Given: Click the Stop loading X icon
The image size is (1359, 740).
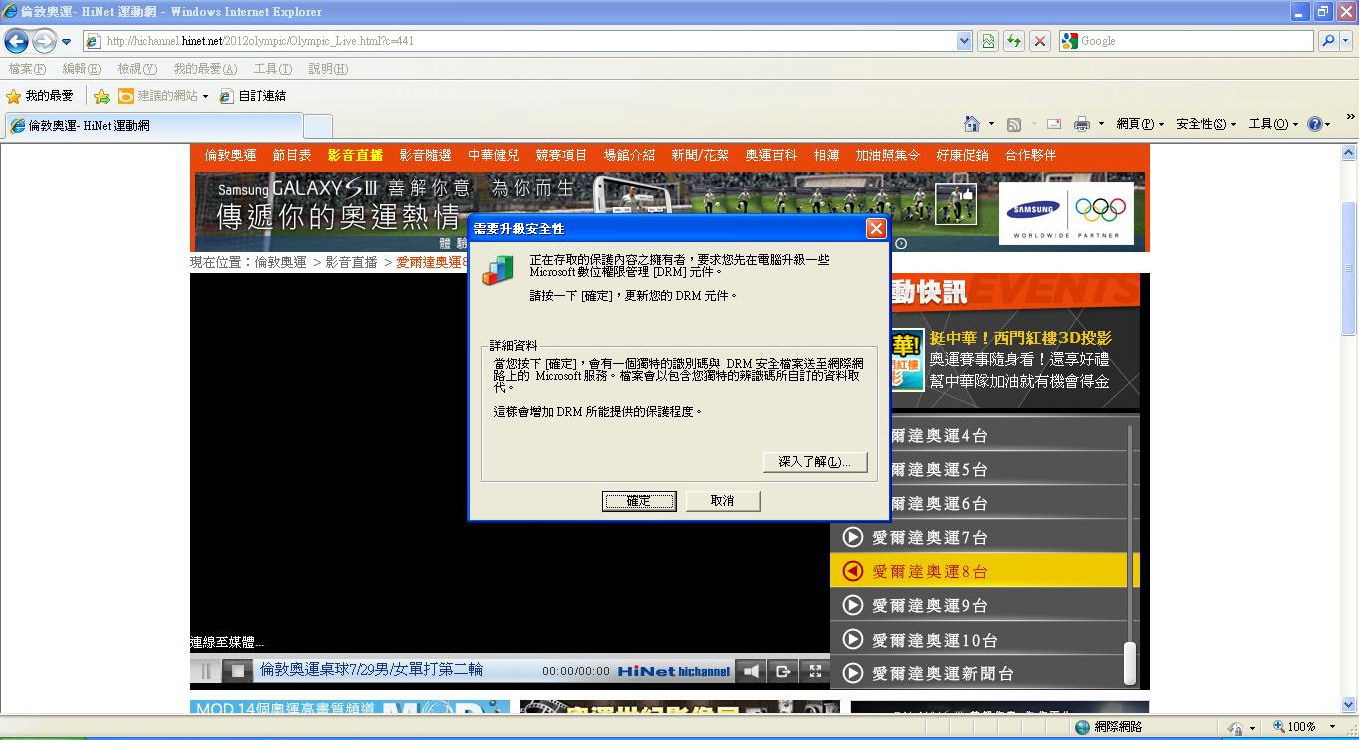Looking at the screenshot, I should click(1040, 41).
